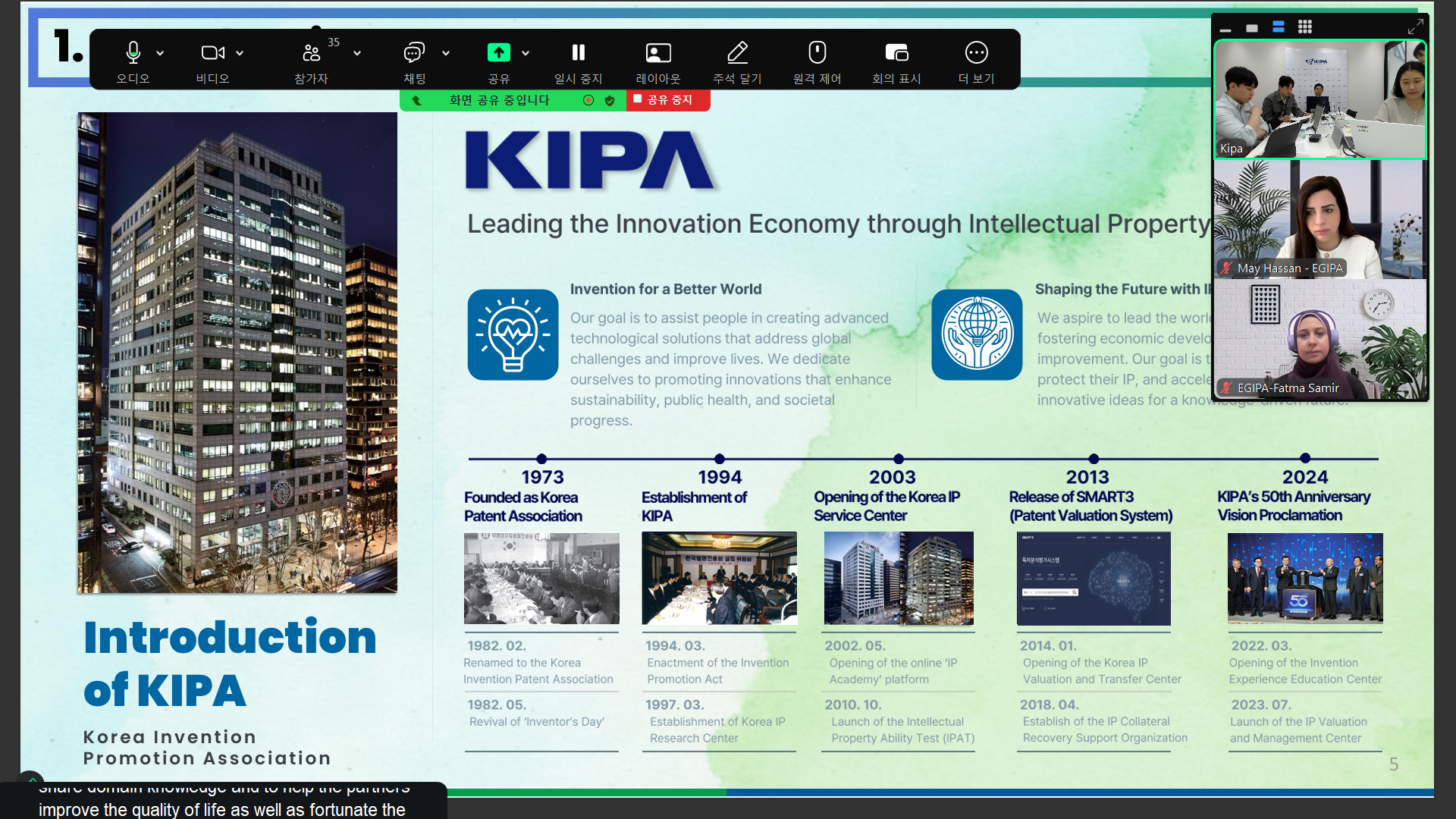1456x819 pixels.
Task: Click the recording indicator in share bar
Action: point(588,100)
